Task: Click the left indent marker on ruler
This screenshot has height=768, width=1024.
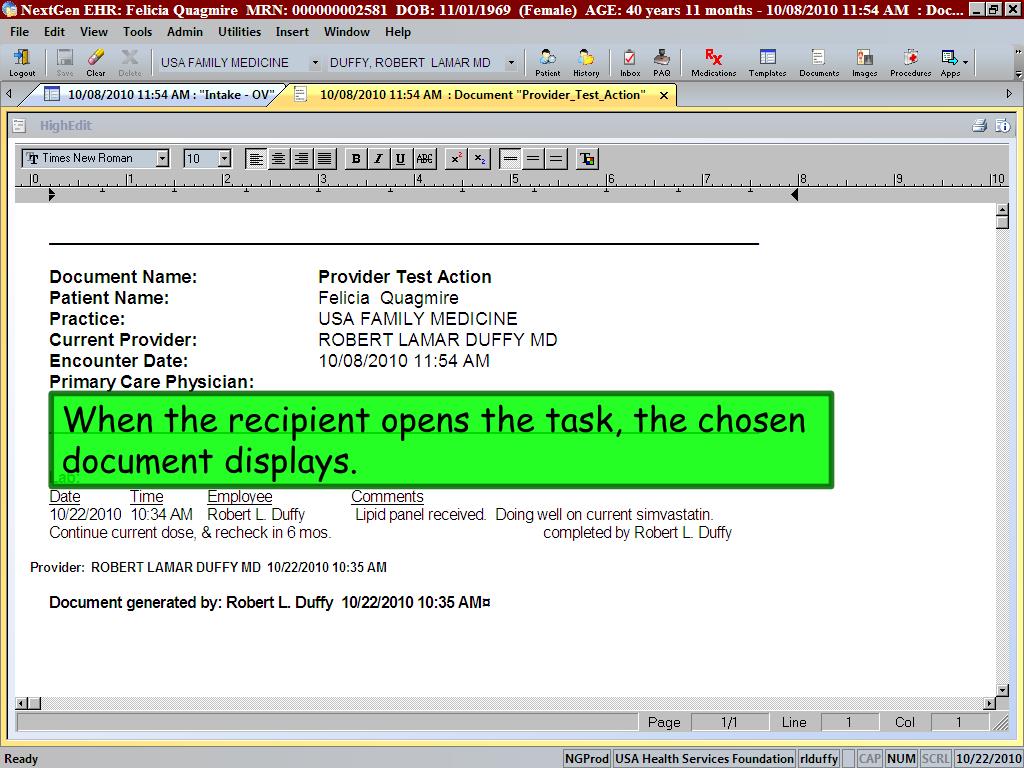Action: click(x=52, y=195)
